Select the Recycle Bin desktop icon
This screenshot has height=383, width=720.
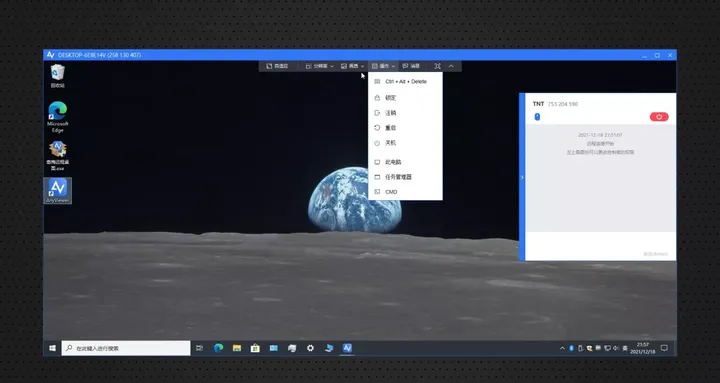57,76
